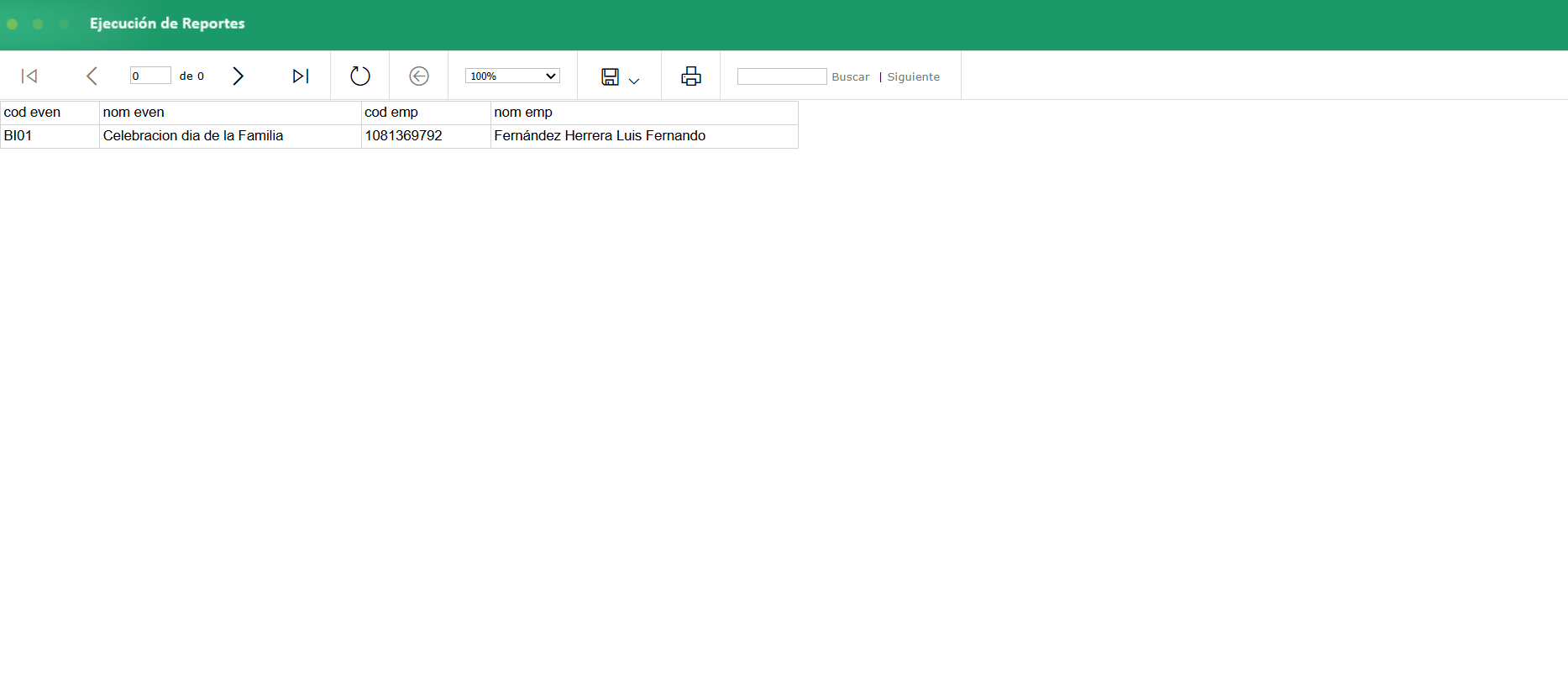Screen dimensions: 1568x678
Task: Select the 'cod emp' column header
Action: coord(427,113)
